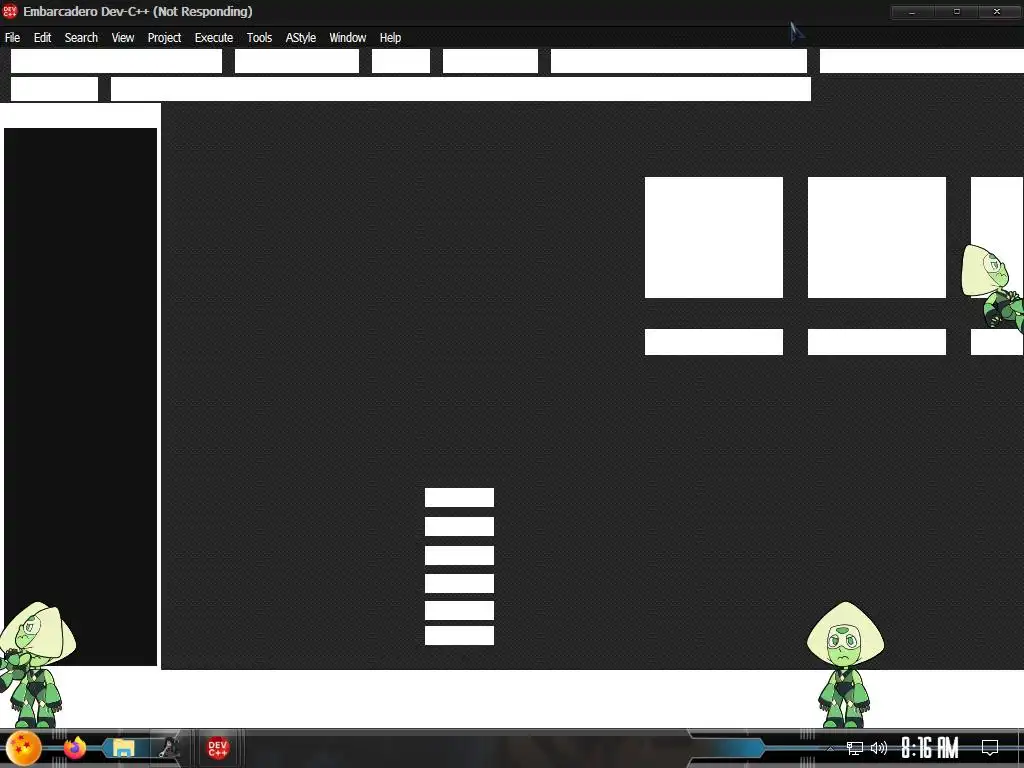The height and width of the screenshot is (768, 1024).
Task: Open the Help menu
Action: coord(390,38)
